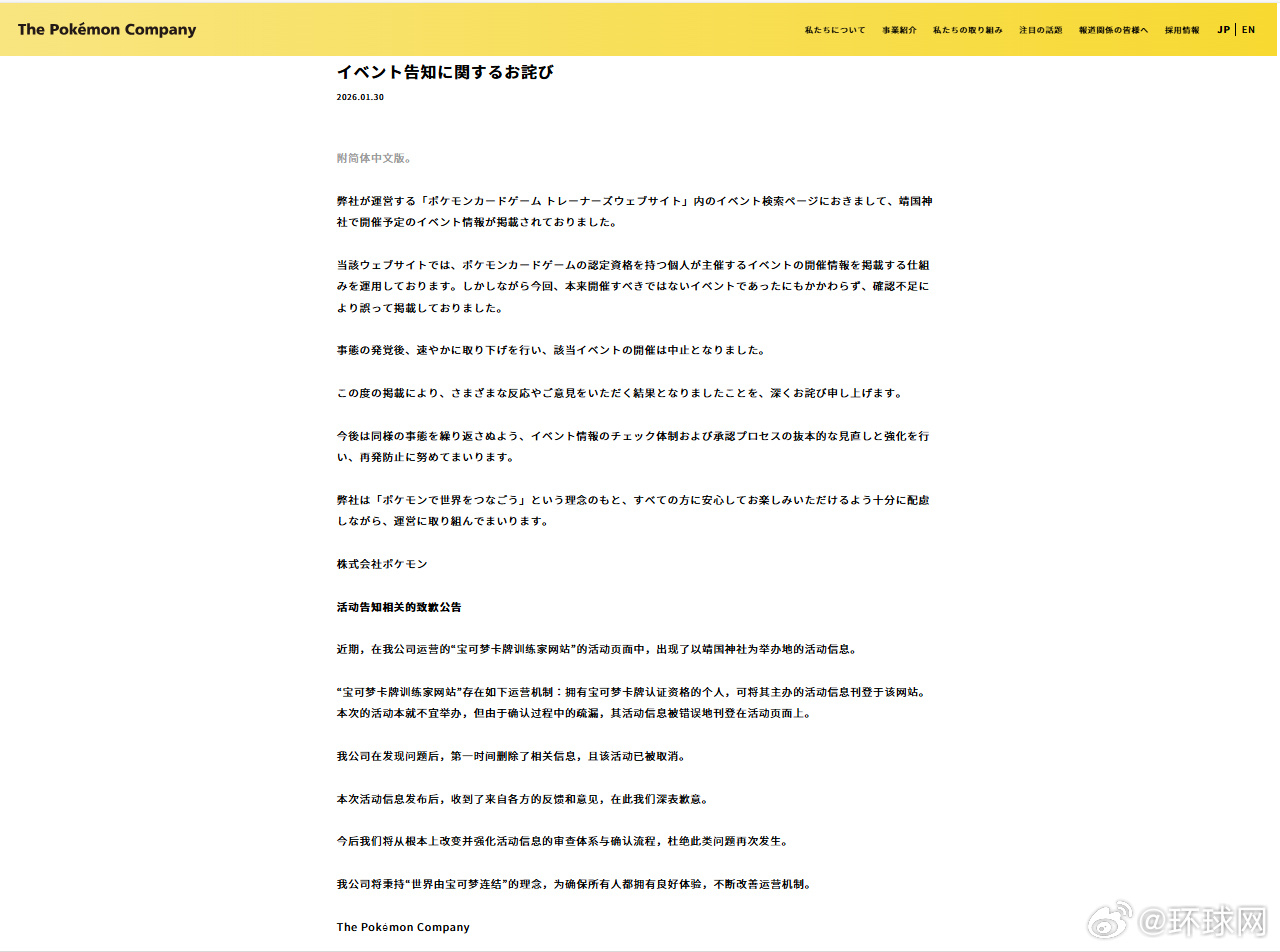Click the 附简体中文版 link

coord(374,158)
